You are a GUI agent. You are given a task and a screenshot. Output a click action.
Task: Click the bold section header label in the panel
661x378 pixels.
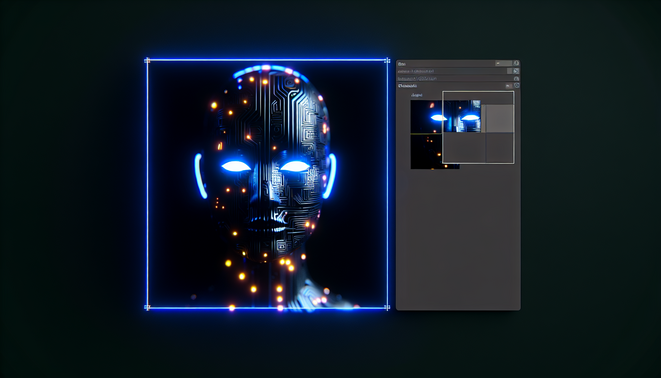tap(407, 86)
